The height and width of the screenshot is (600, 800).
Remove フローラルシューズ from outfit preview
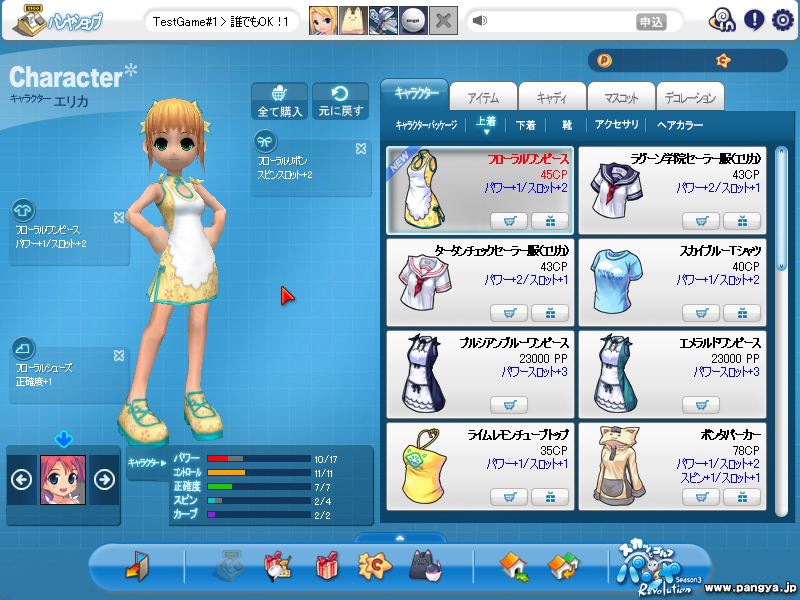(119, 355)
